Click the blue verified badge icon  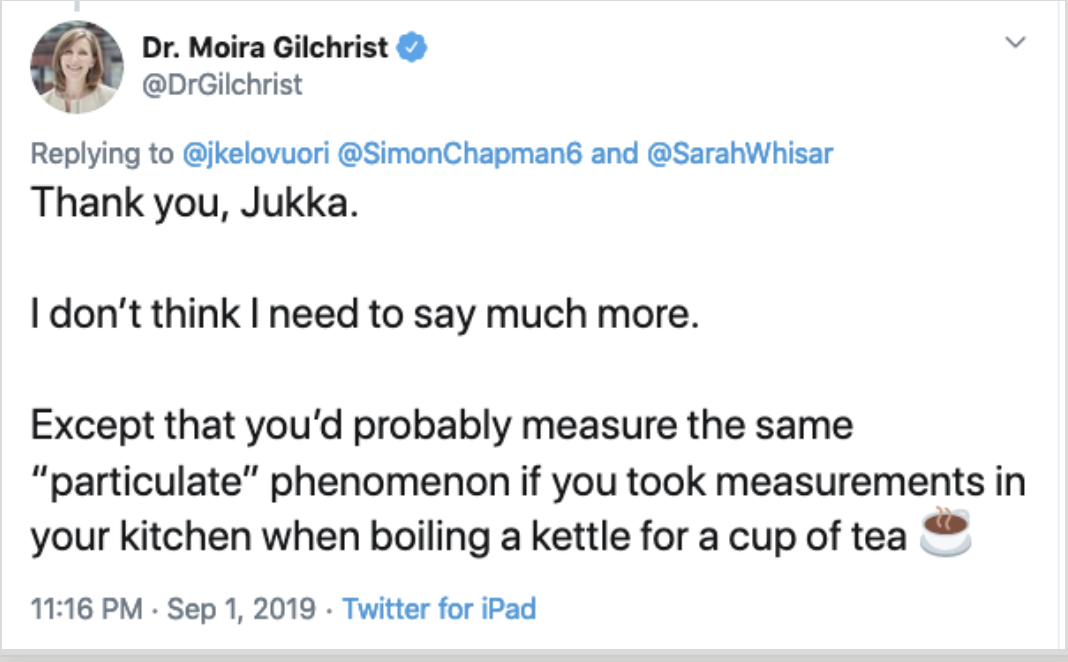[413, 47]
